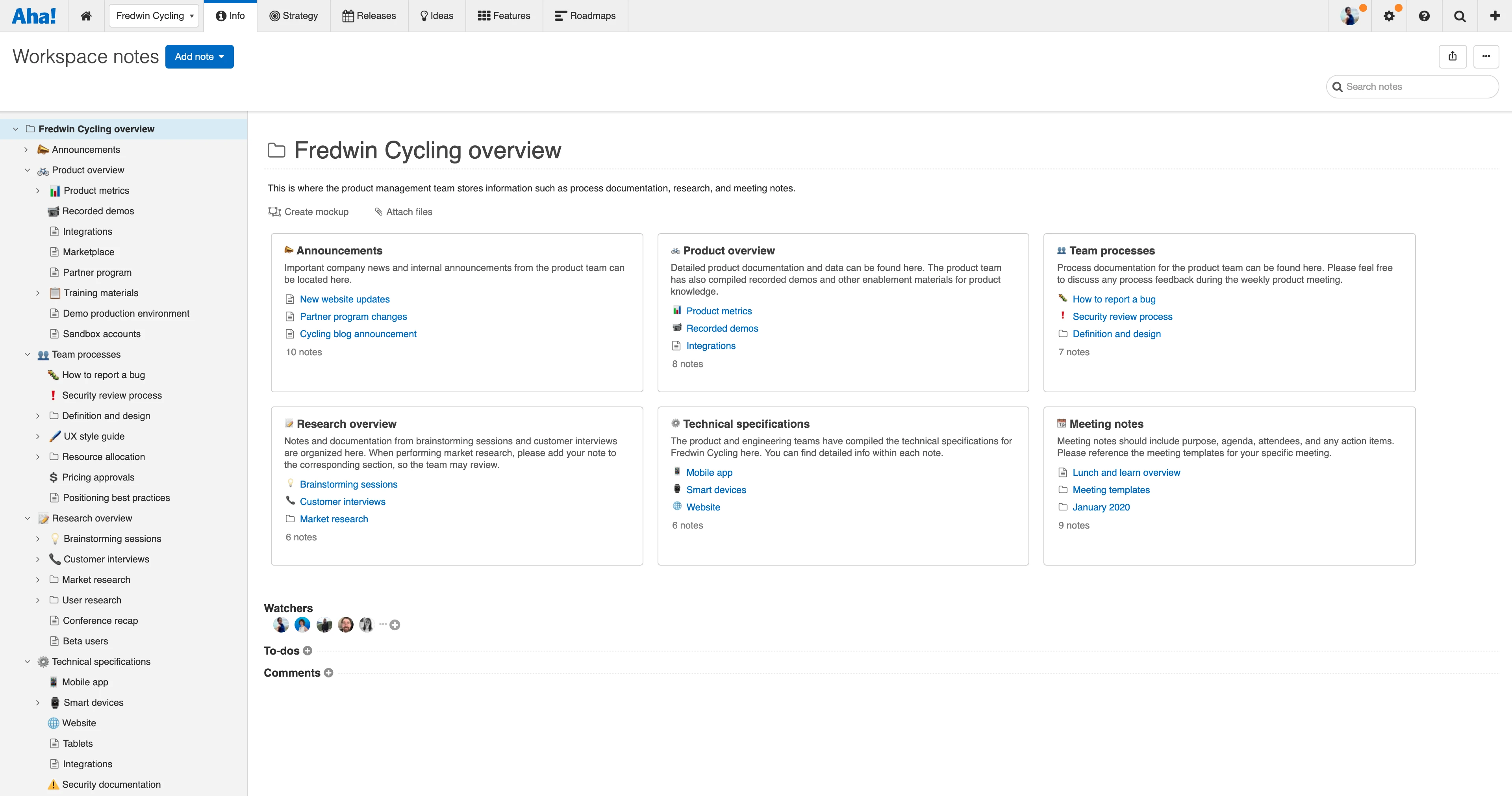Open the settings gear icon
Viewport: 1512px width, 796px height.
(1389, 16)
